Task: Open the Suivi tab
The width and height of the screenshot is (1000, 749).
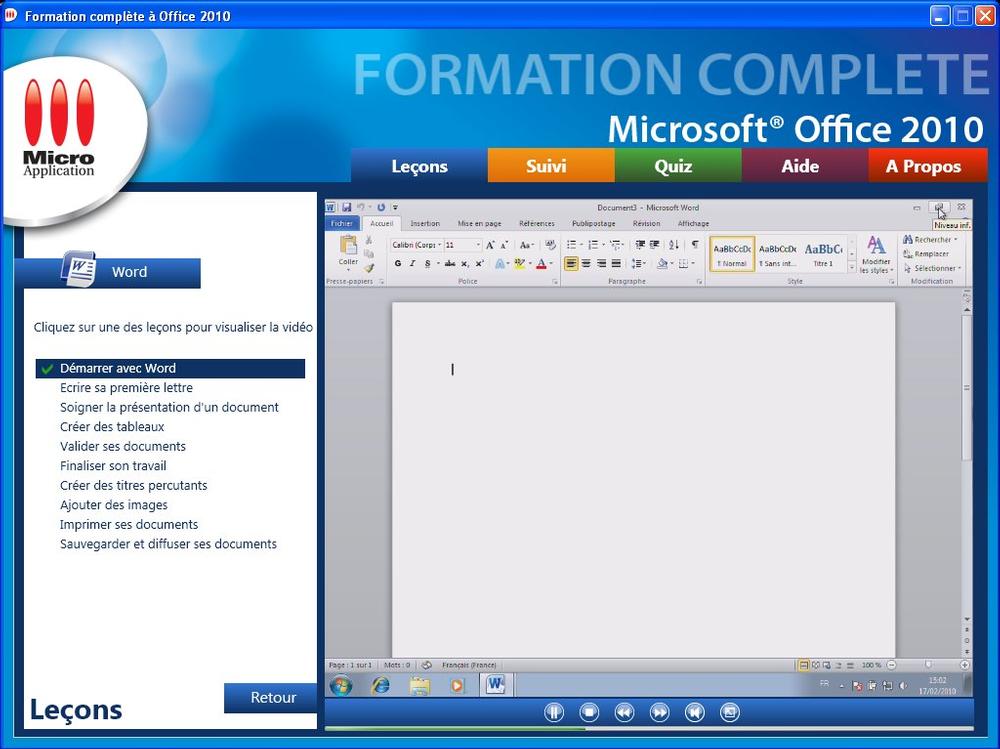Action: pos(551,166)
